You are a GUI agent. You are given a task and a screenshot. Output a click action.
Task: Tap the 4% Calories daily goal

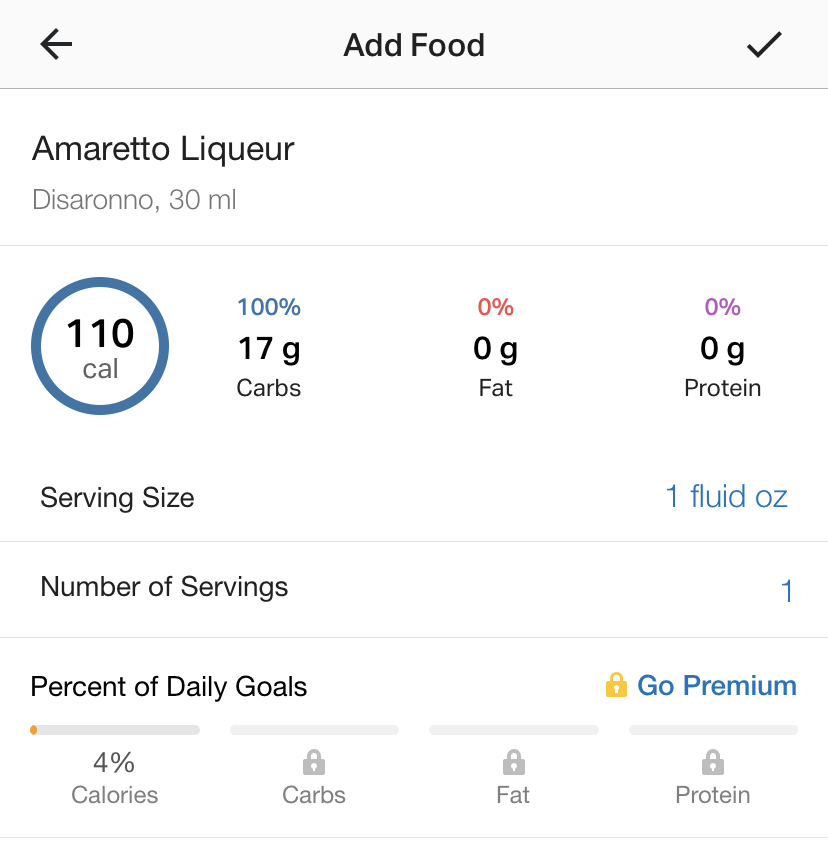coord(115,778)
